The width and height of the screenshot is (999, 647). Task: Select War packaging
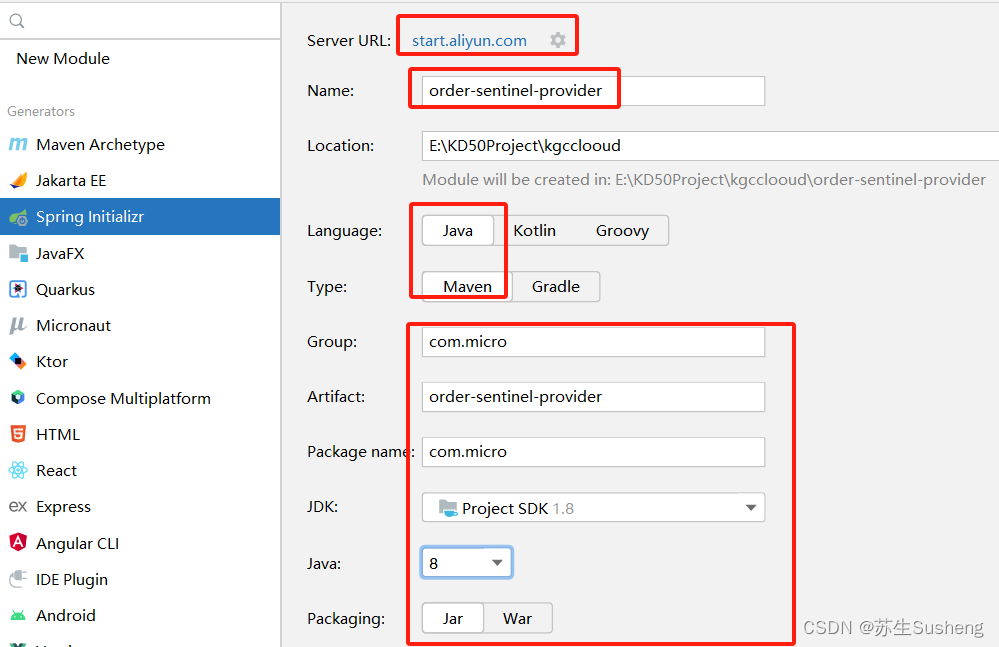517,618
